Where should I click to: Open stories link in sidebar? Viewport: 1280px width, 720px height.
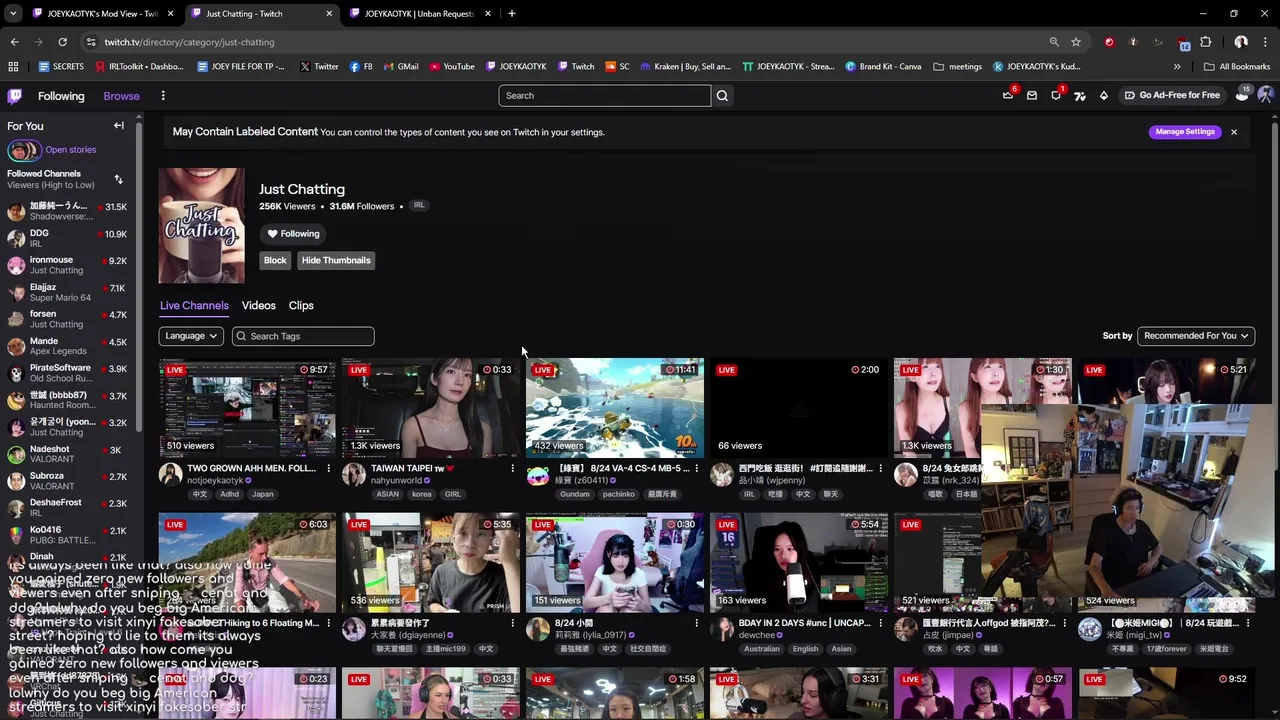pos(70,150)
